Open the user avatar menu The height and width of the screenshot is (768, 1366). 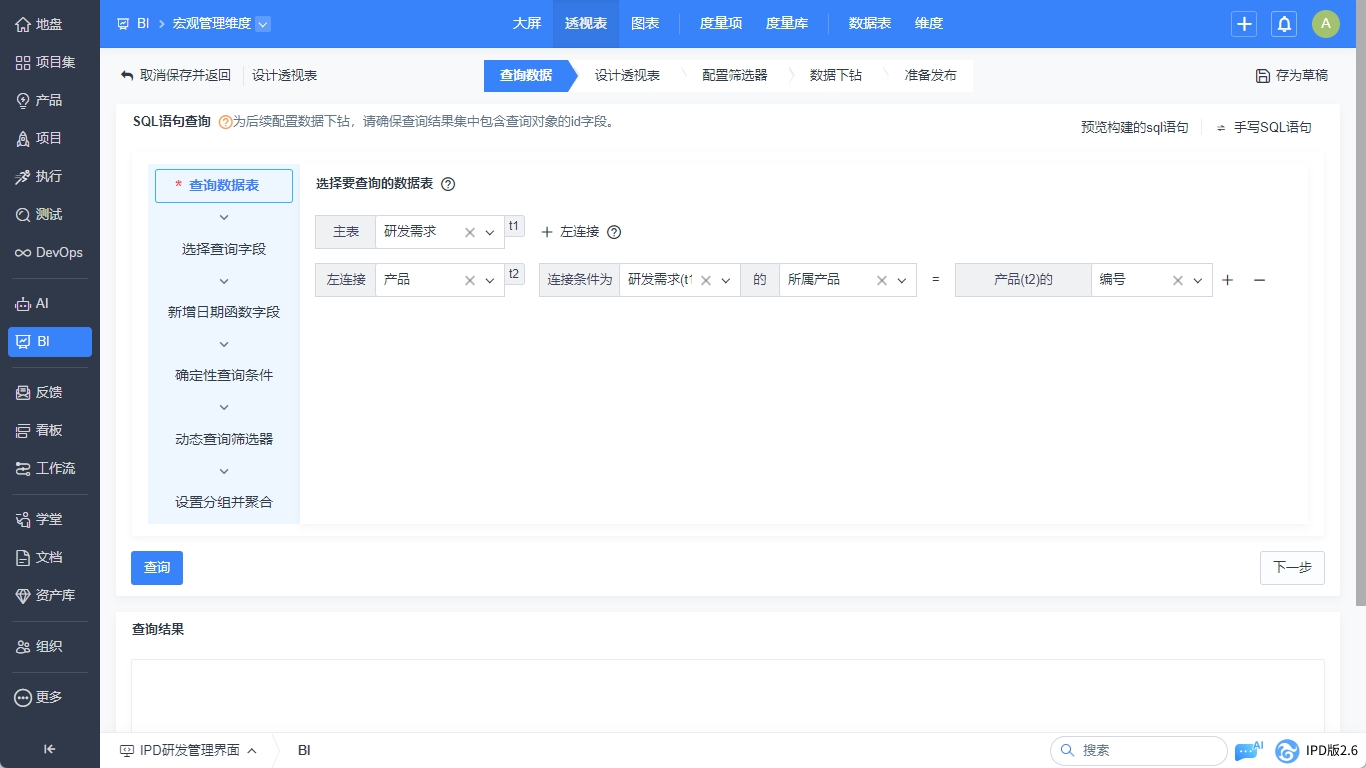(x=1325, y=24)
